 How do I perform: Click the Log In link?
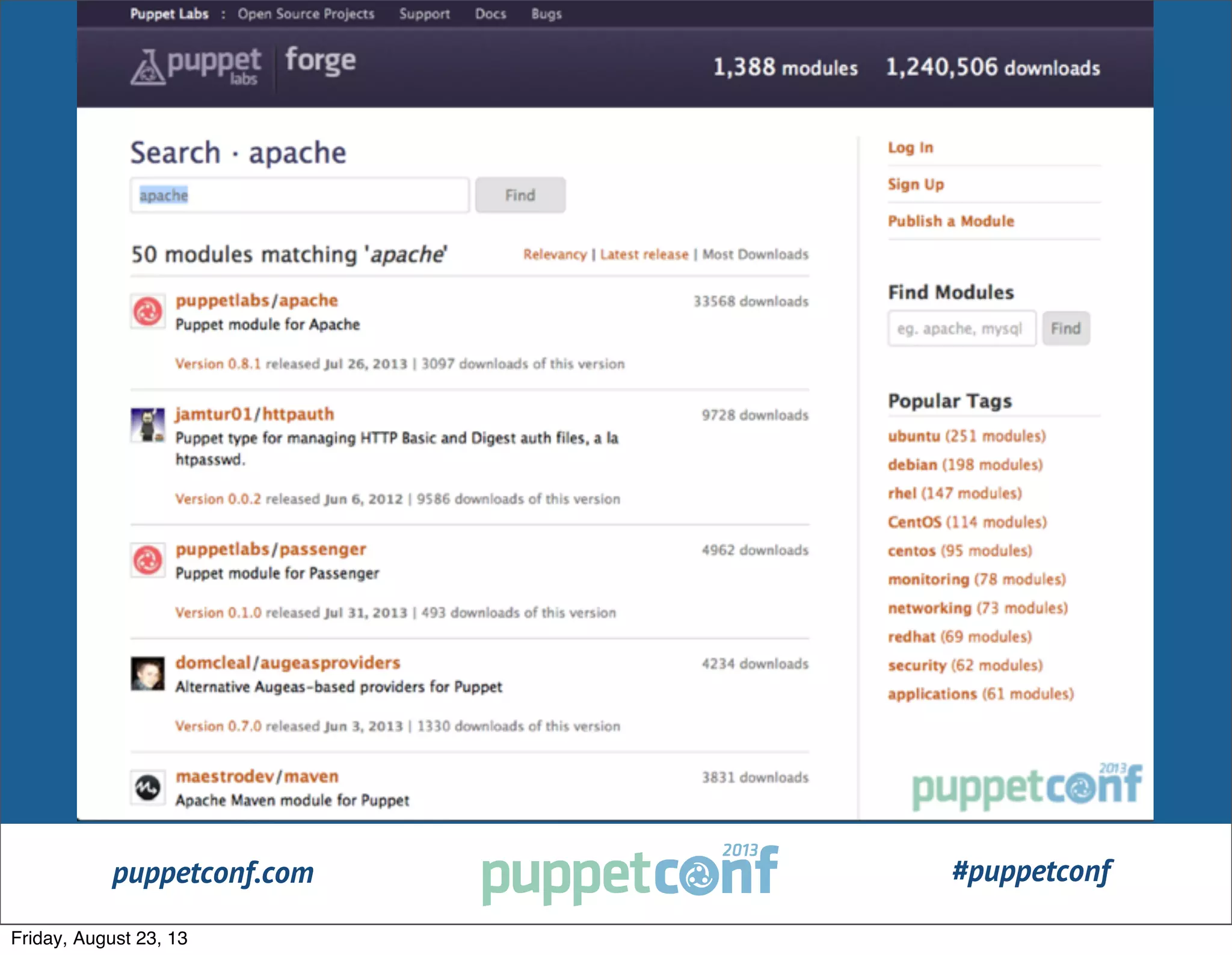910,147
